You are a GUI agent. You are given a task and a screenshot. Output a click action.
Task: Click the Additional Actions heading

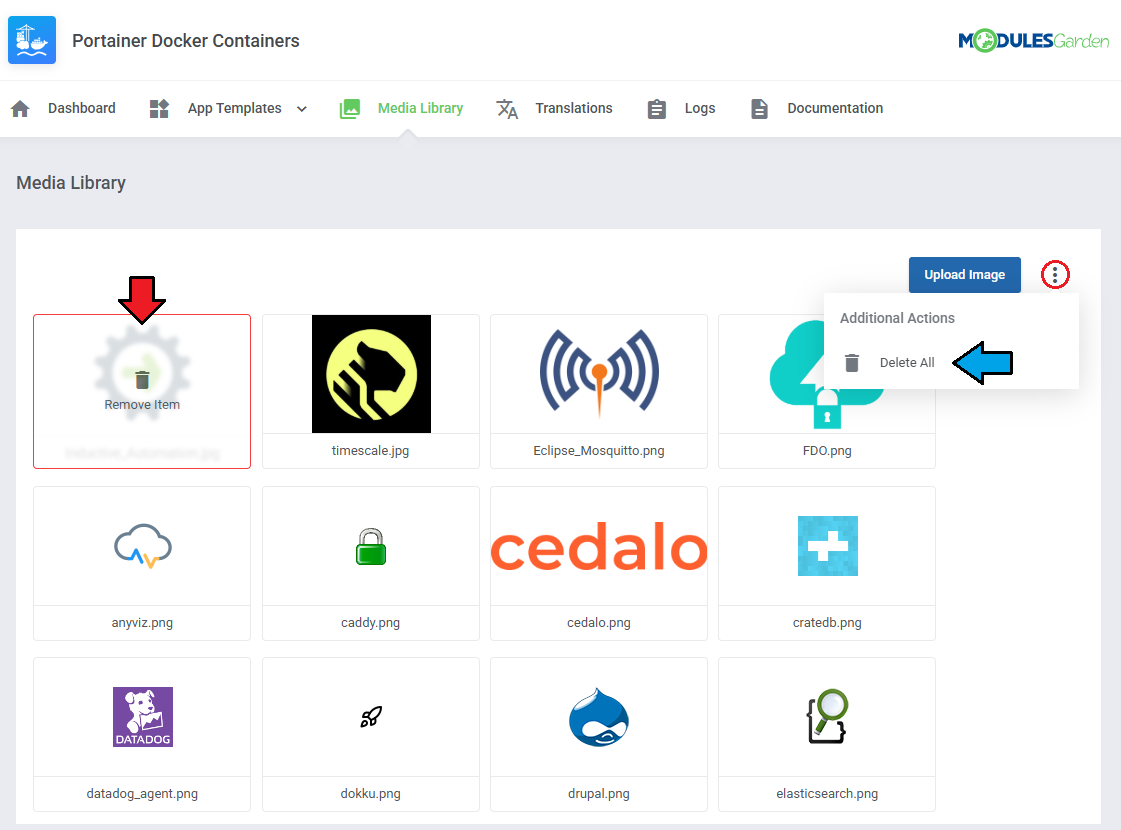pos(897,318)
